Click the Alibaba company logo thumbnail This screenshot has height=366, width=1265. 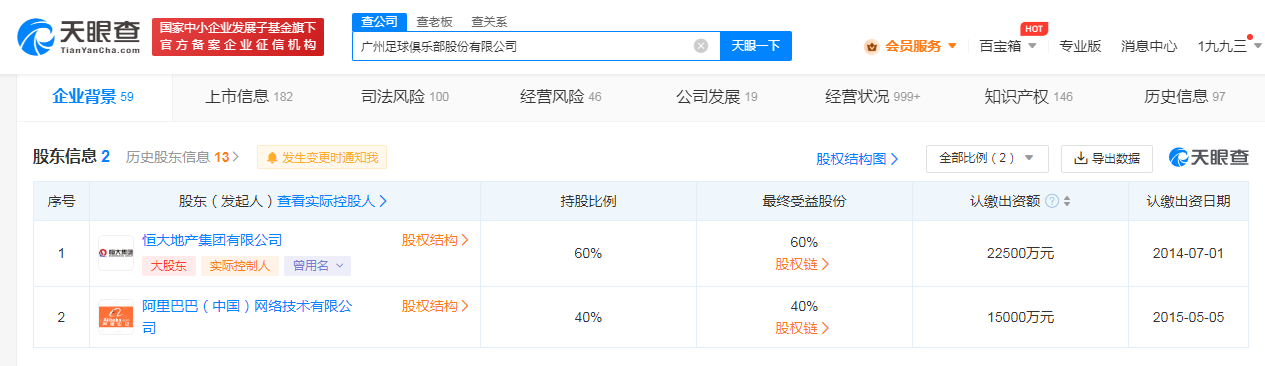click(116, 317)
